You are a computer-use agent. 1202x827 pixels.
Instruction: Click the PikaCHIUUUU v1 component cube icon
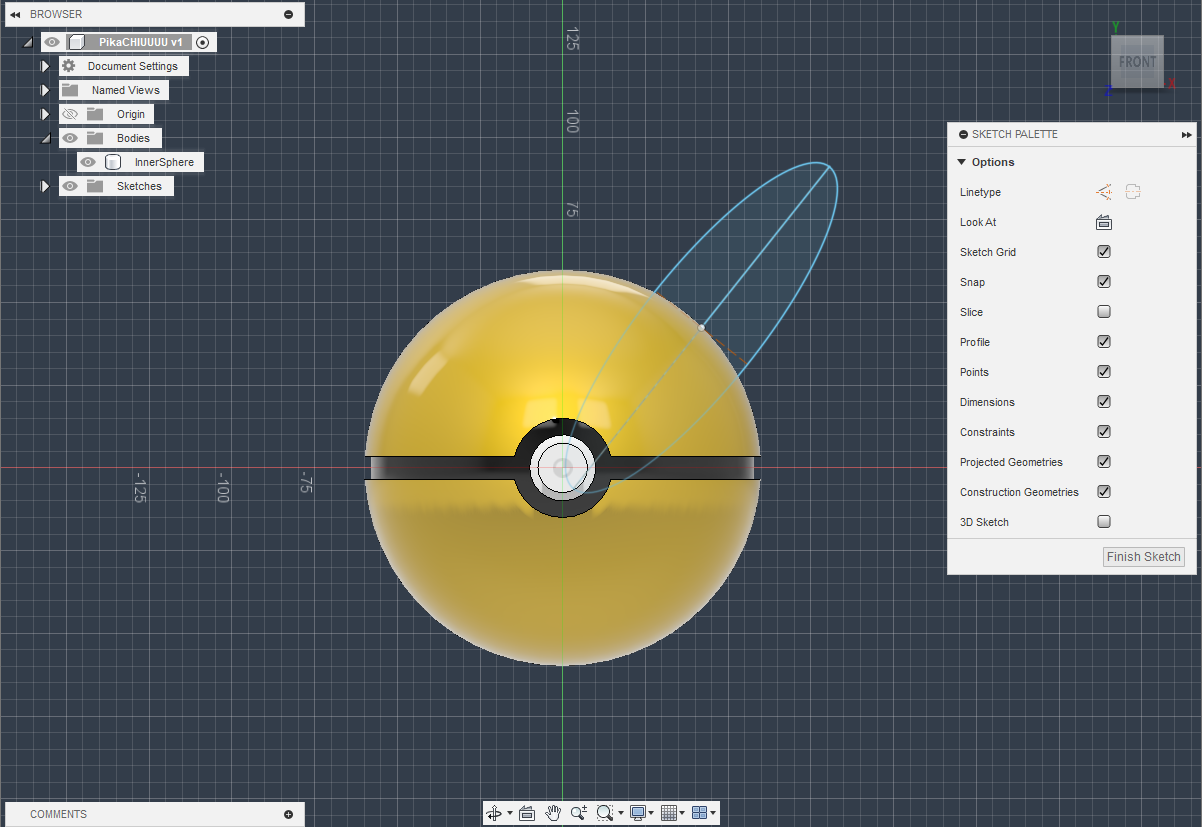(x=76, y=42)
